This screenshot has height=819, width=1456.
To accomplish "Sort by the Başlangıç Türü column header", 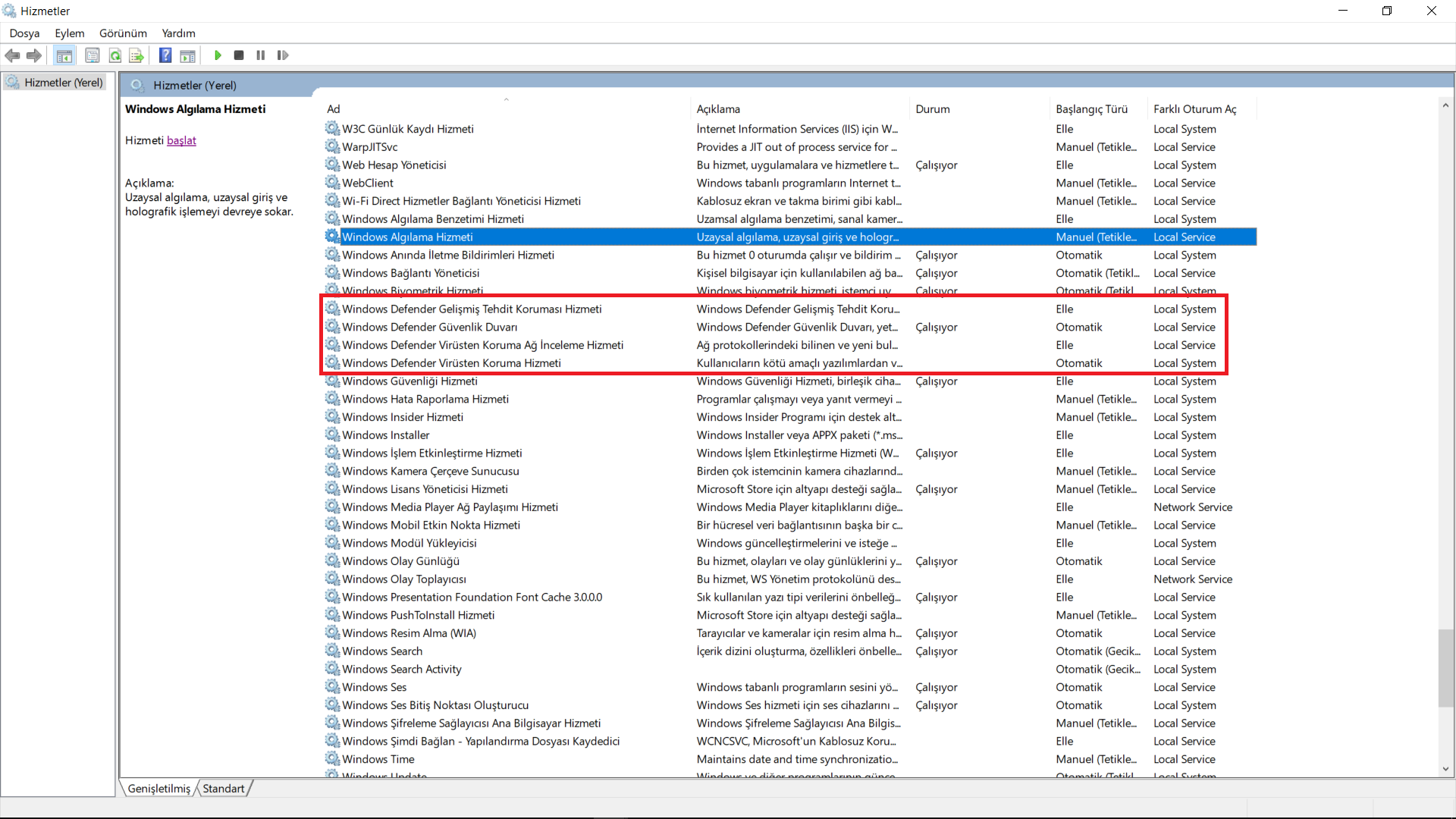I will tap(1098, 109).
